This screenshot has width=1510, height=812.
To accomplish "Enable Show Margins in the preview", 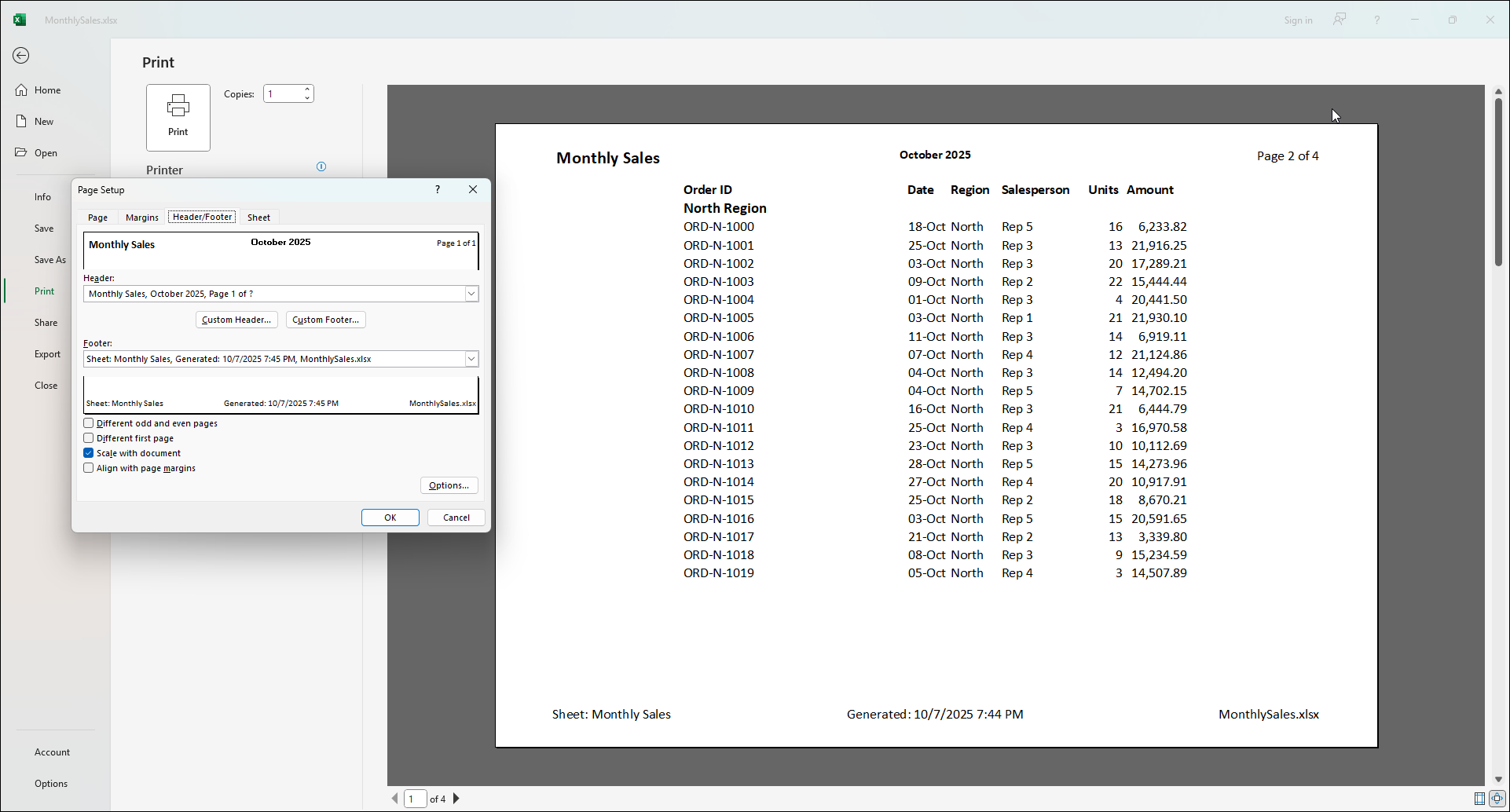I will 1478,798.
